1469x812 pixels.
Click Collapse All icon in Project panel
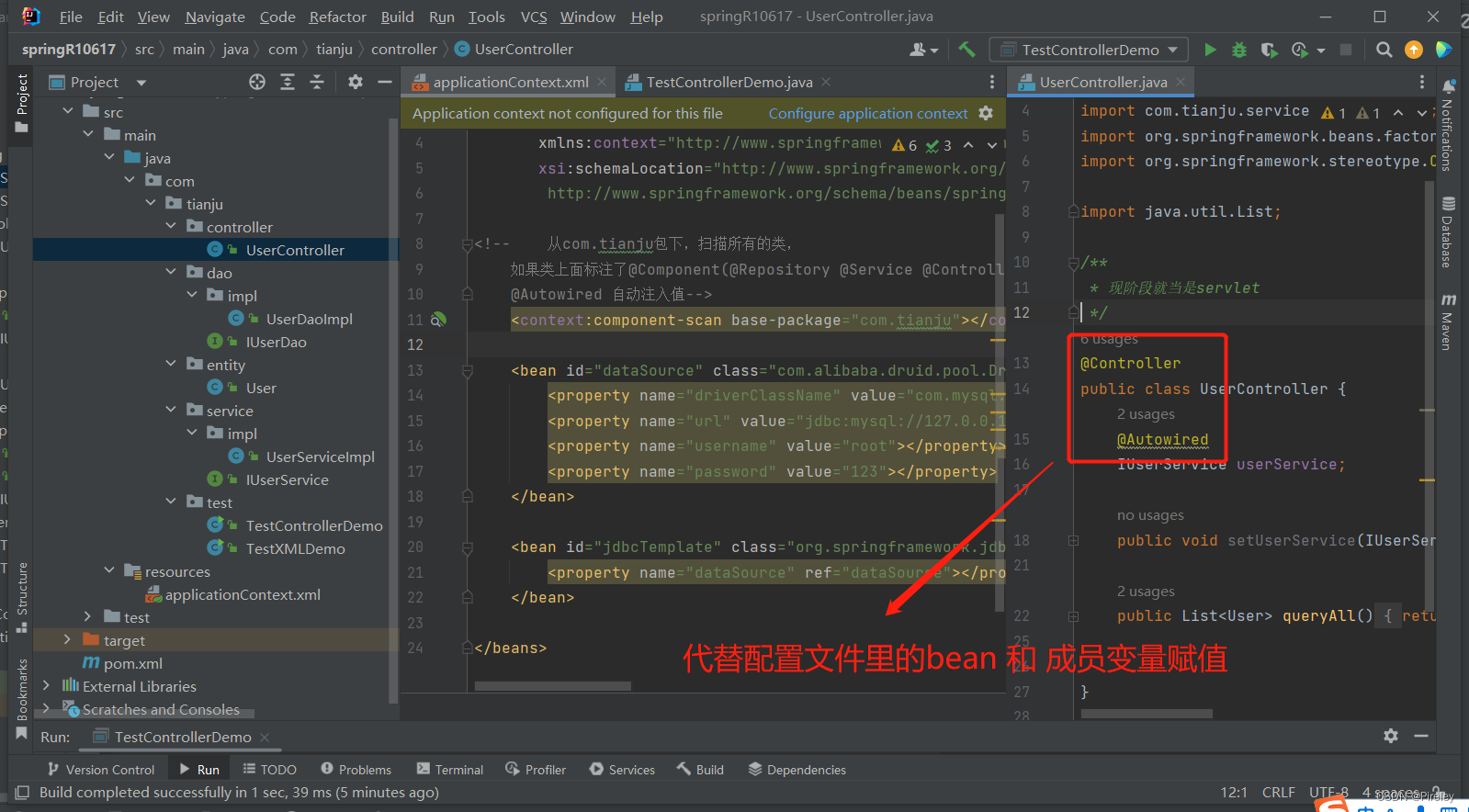tap(317, 82)
